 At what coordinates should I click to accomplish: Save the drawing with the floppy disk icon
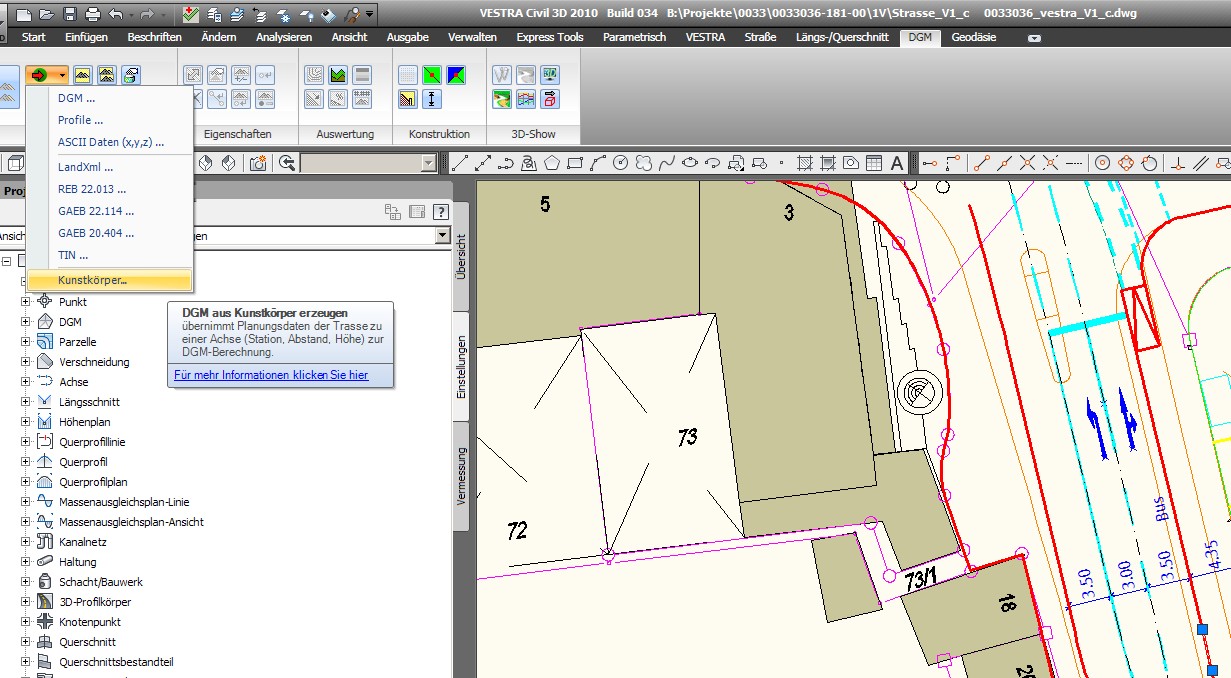click(70, 14)
